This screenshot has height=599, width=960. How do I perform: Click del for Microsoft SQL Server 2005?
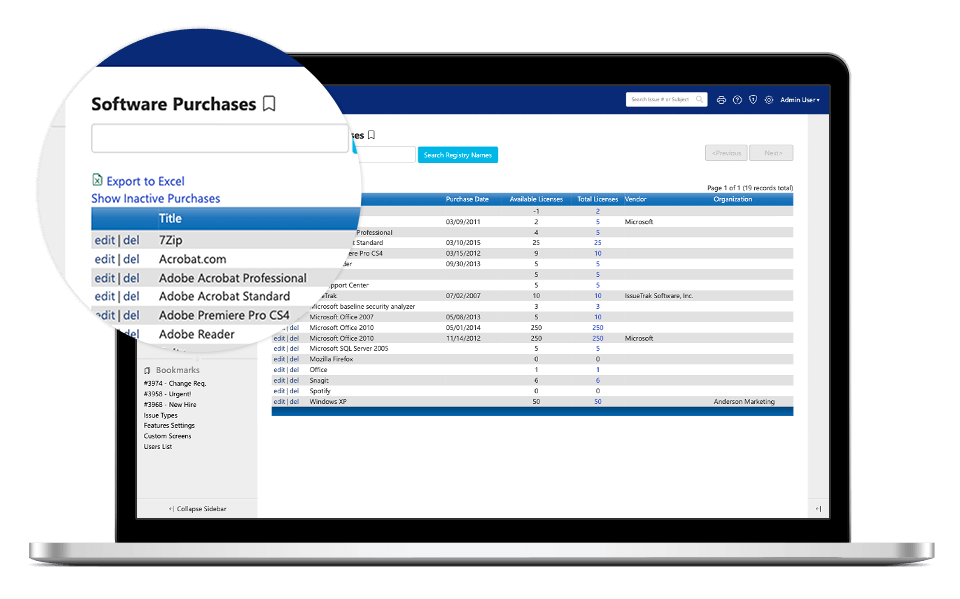pyautogui.click(x=294, y=348)
